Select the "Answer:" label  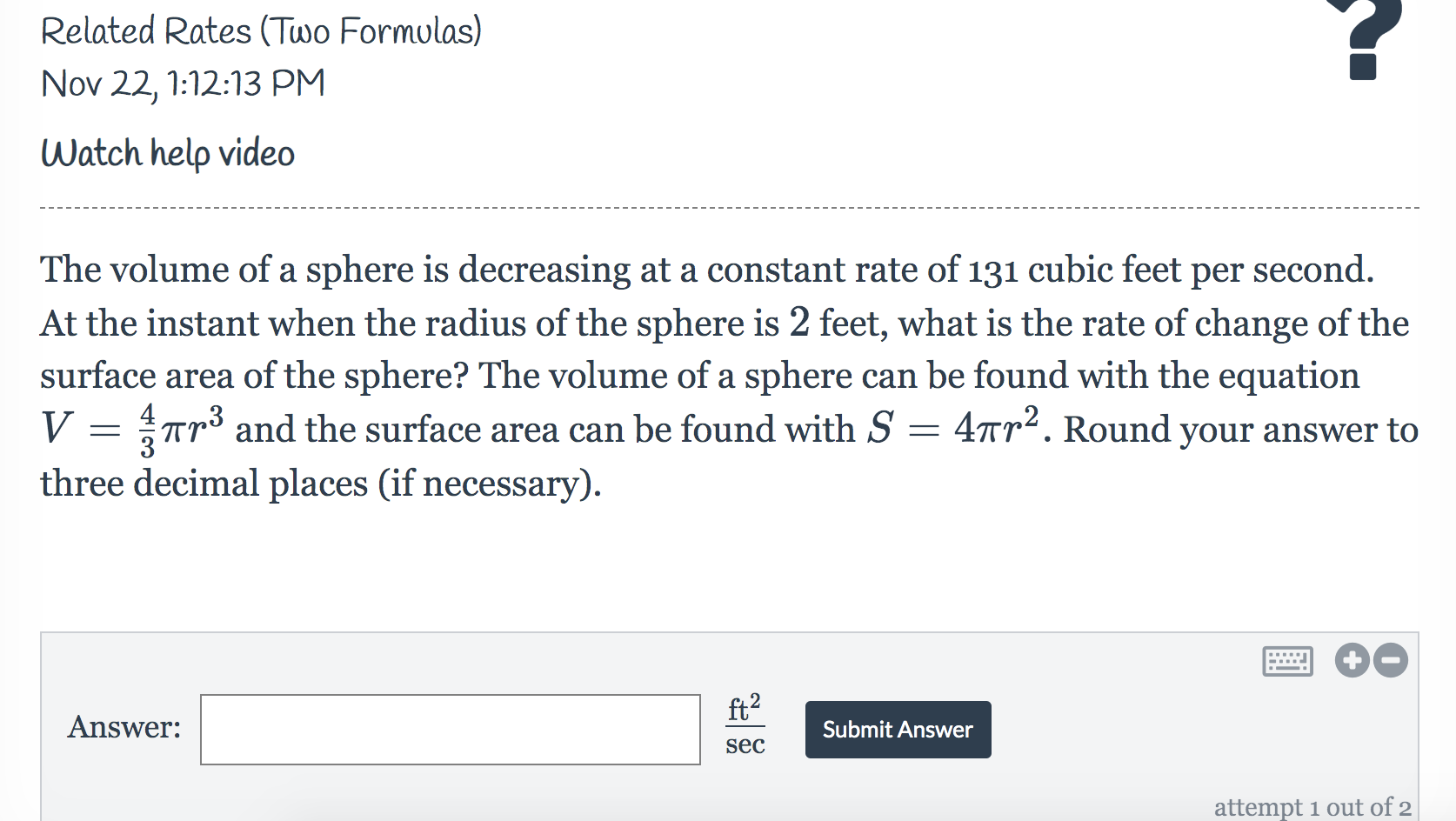[x=124, y=727]
